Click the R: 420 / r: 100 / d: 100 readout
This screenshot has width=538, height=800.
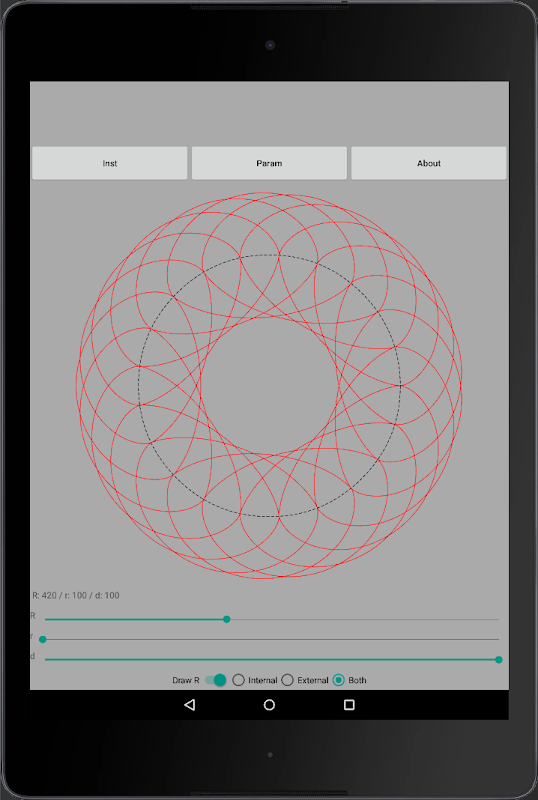pyautogui.click(x=76, y=595)
